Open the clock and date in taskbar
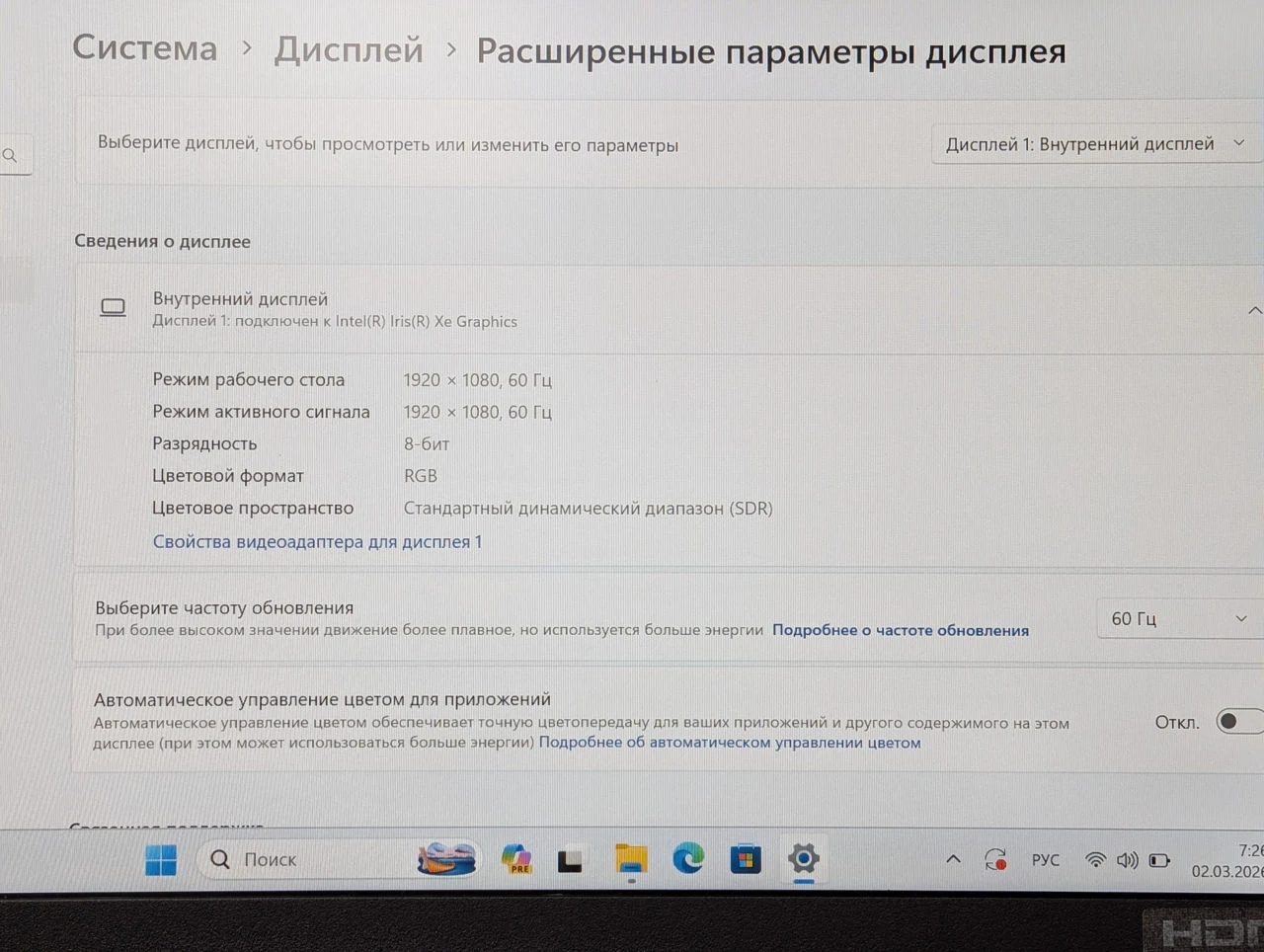1264x952 pixels. coord(1227,861)
